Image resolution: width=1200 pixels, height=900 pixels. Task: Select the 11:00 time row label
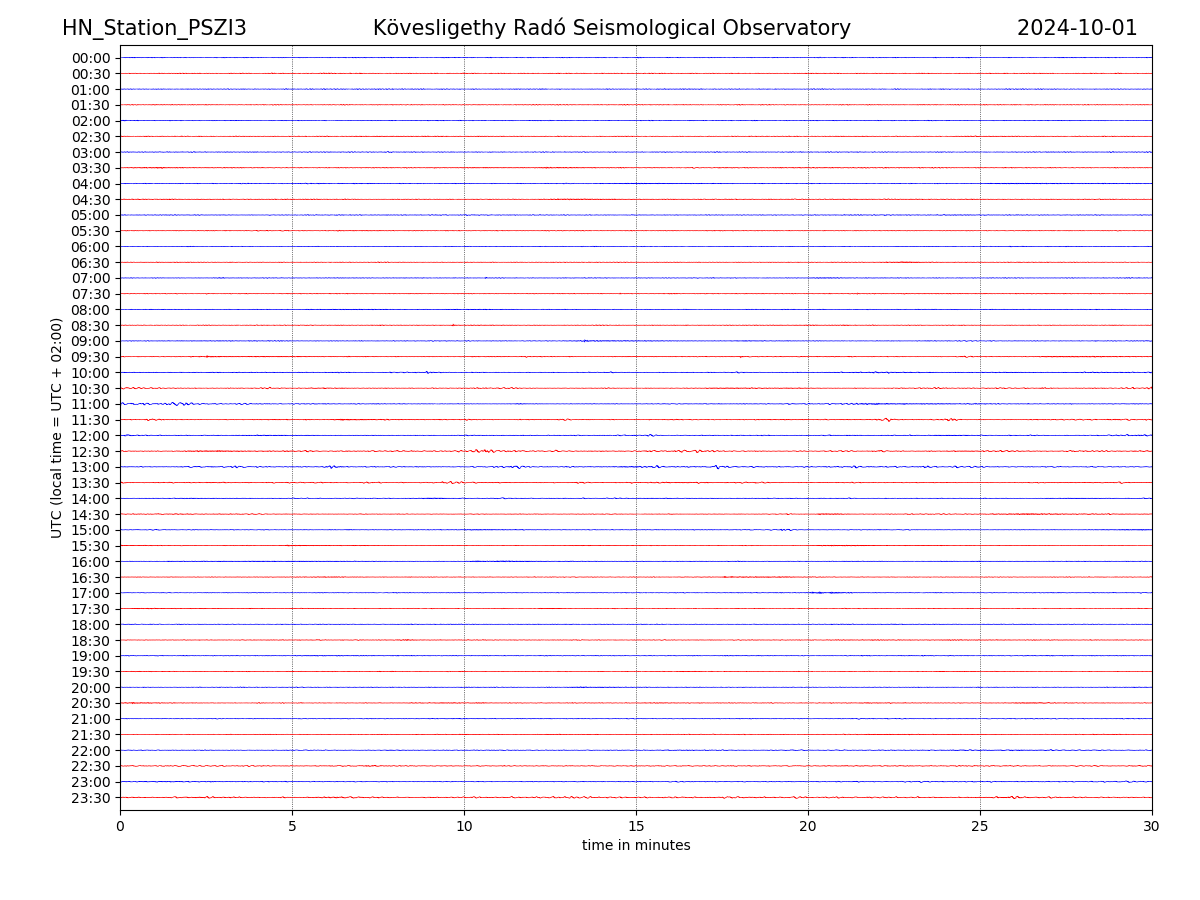[91, 405]
